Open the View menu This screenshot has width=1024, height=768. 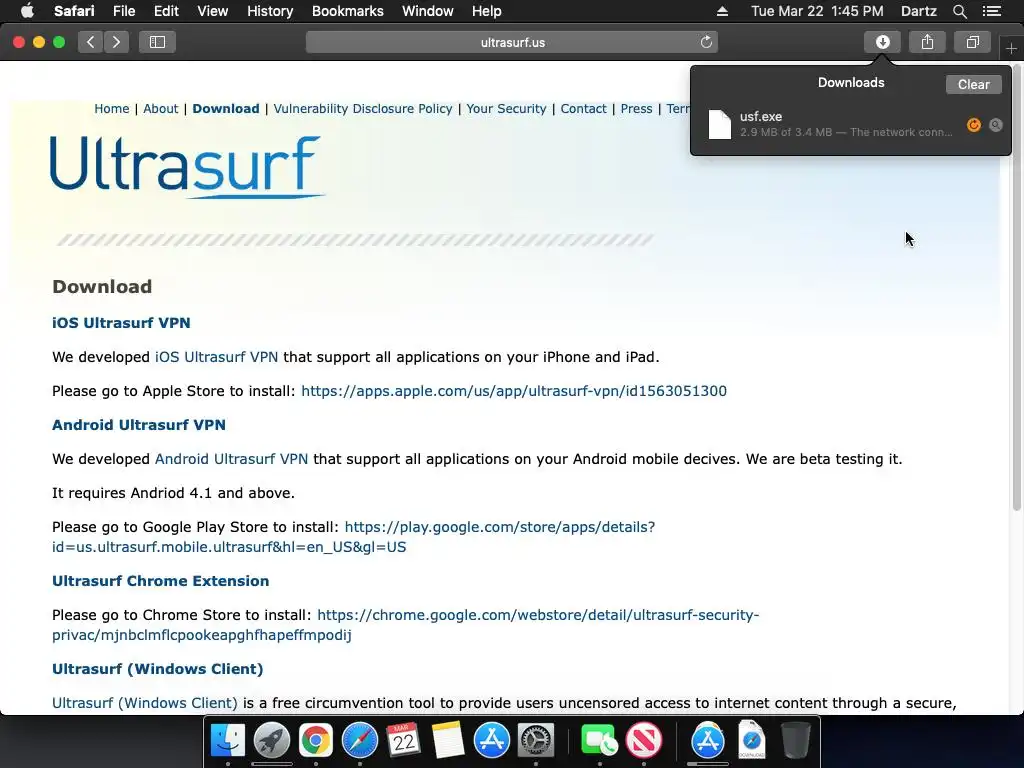[212, 11]
